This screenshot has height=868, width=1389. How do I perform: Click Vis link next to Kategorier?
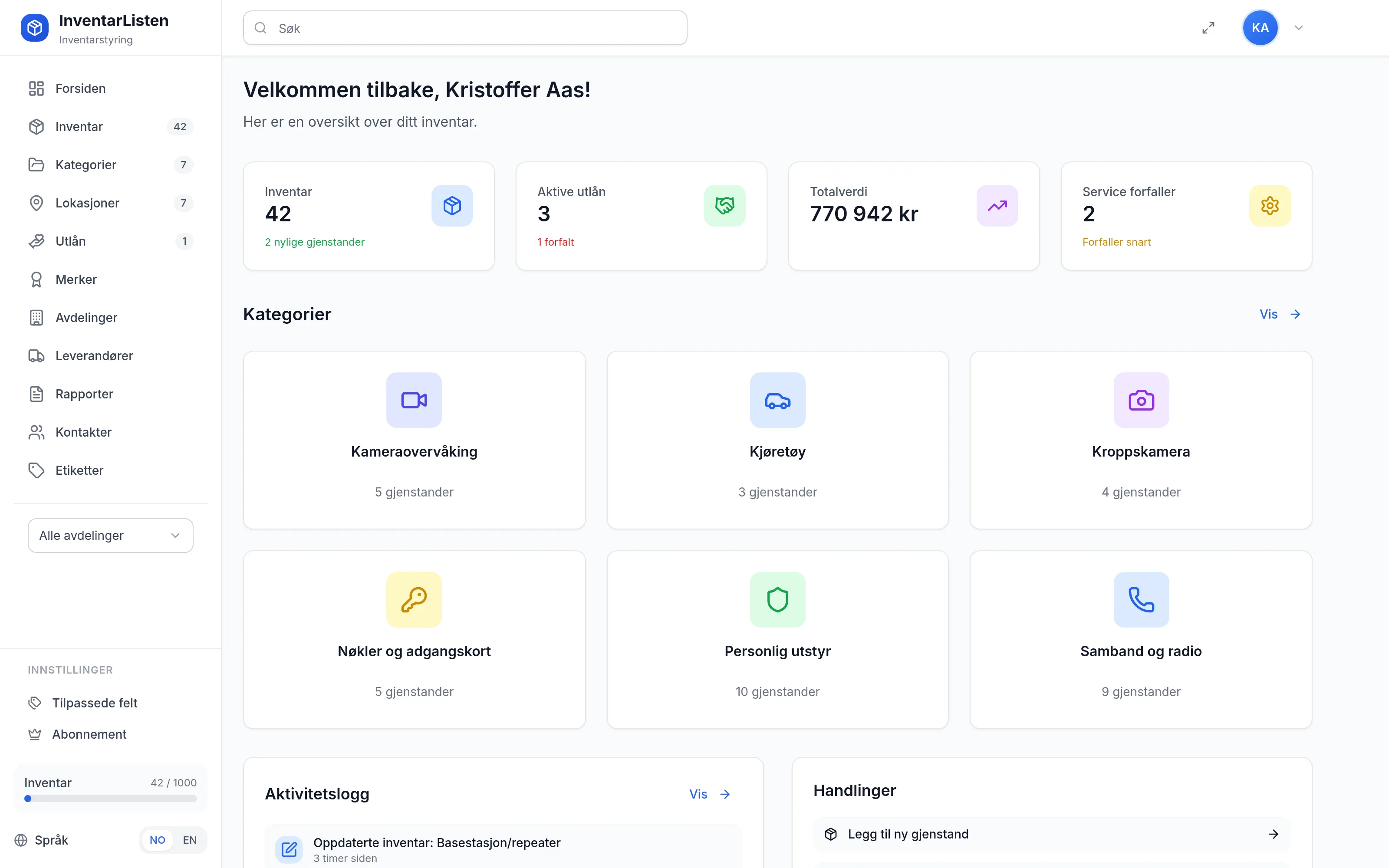click(1279, 314)
